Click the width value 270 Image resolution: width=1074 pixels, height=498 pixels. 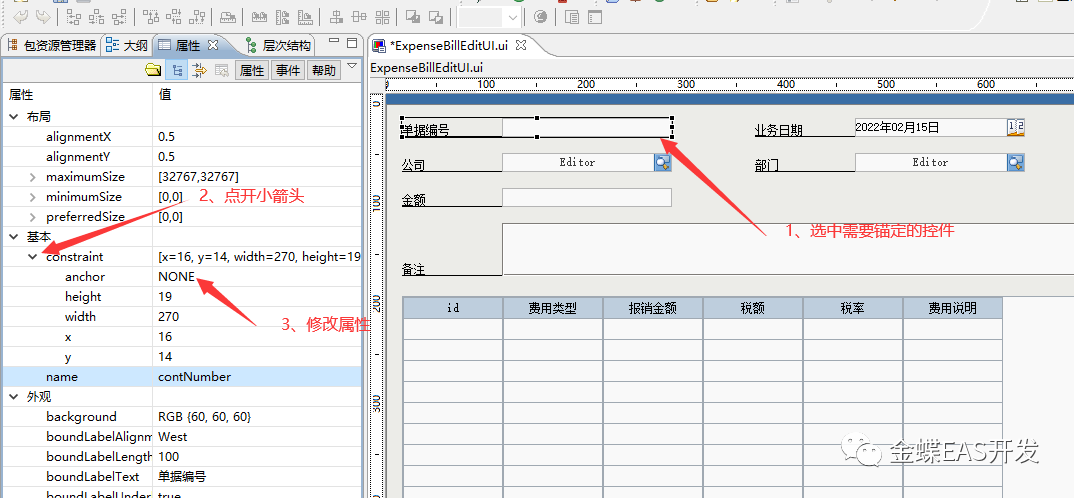click(x=168, y=316)
